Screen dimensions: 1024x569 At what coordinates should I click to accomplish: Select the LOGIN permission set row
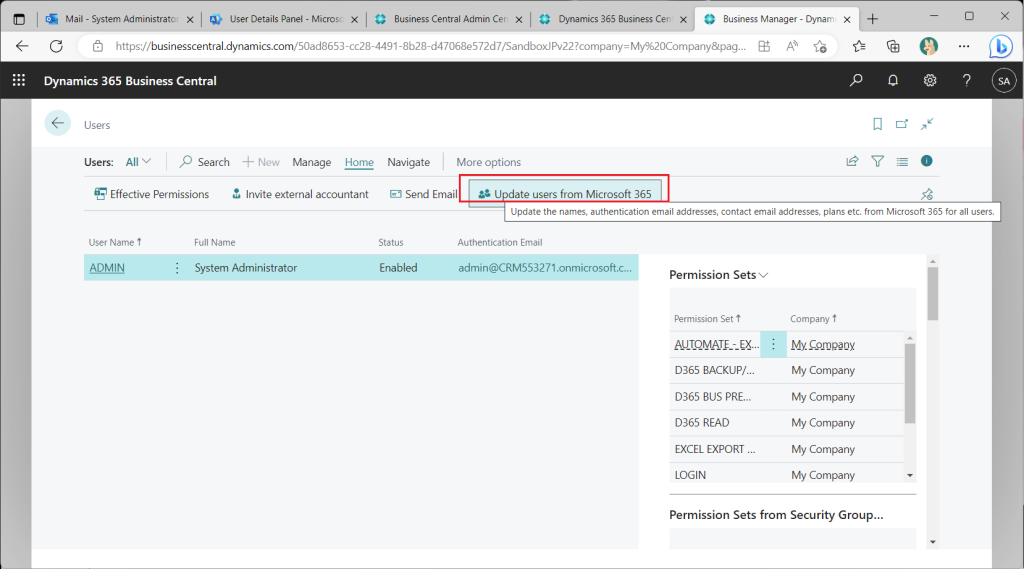coord(786,475)
